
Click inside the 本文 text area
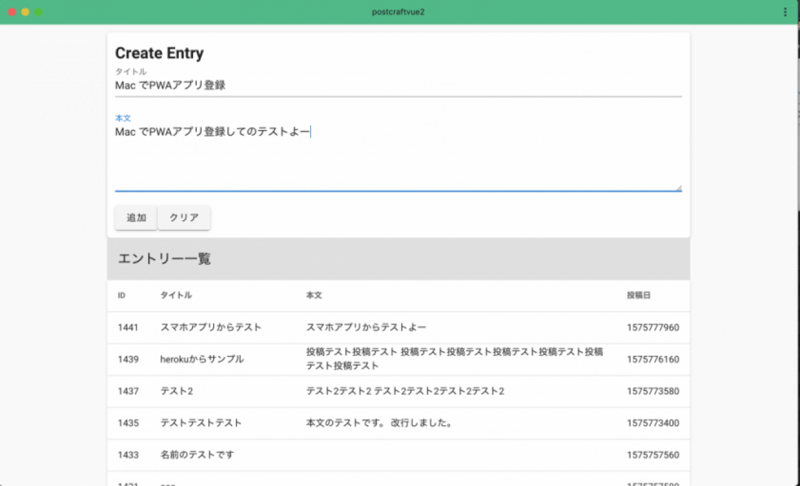[398, 155]
